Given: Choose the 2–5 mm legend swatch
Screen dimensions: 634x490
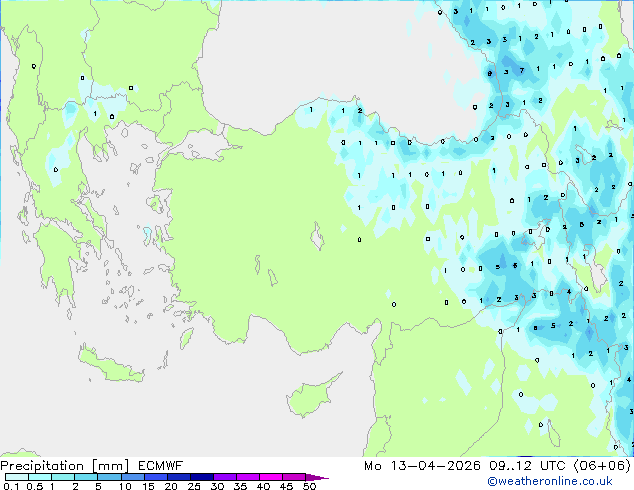Looking at the screenshot, I should (86, 477).
